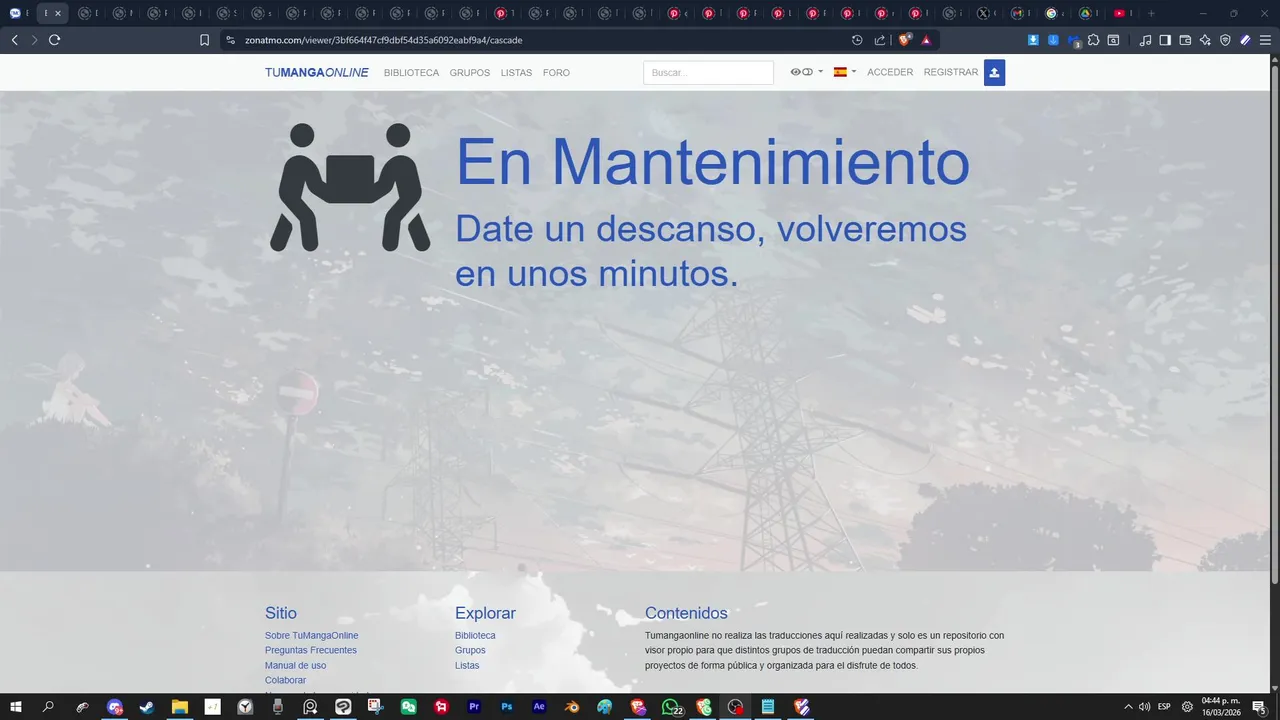Show hidden system tray icons

1128,707
